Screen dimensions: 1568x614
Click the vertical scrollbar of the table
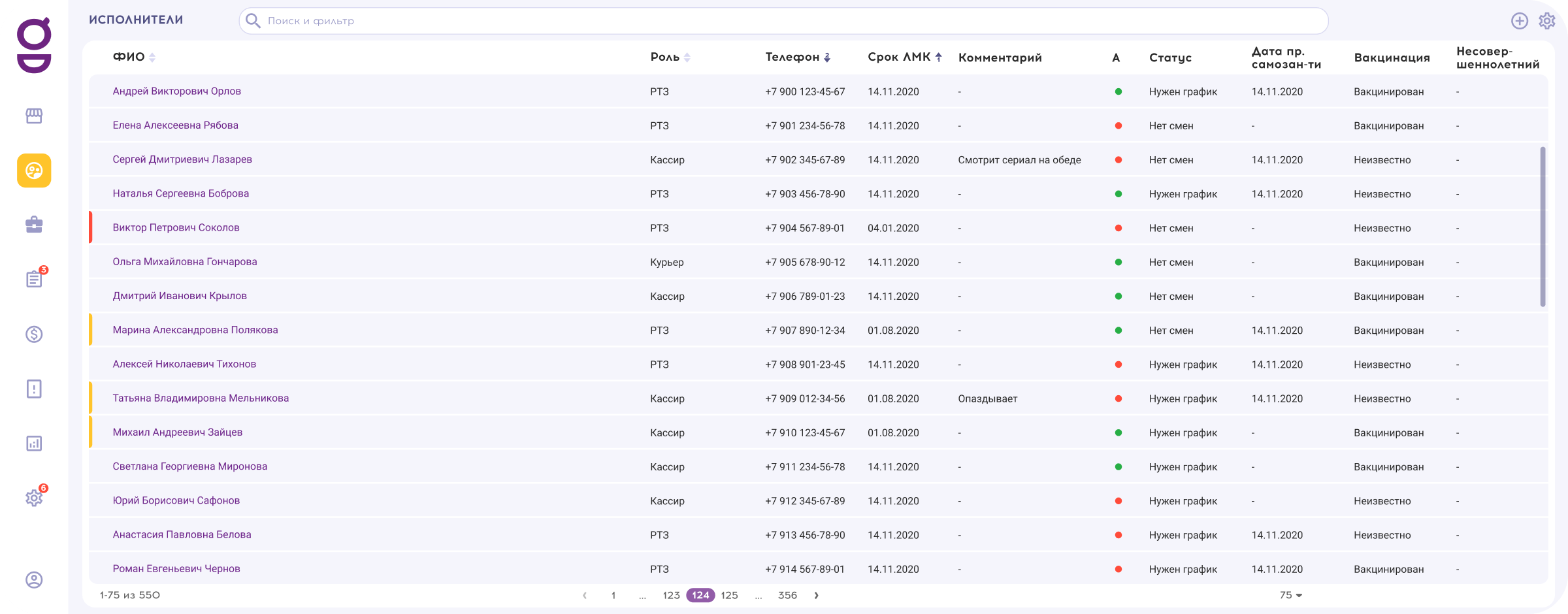1543,226
